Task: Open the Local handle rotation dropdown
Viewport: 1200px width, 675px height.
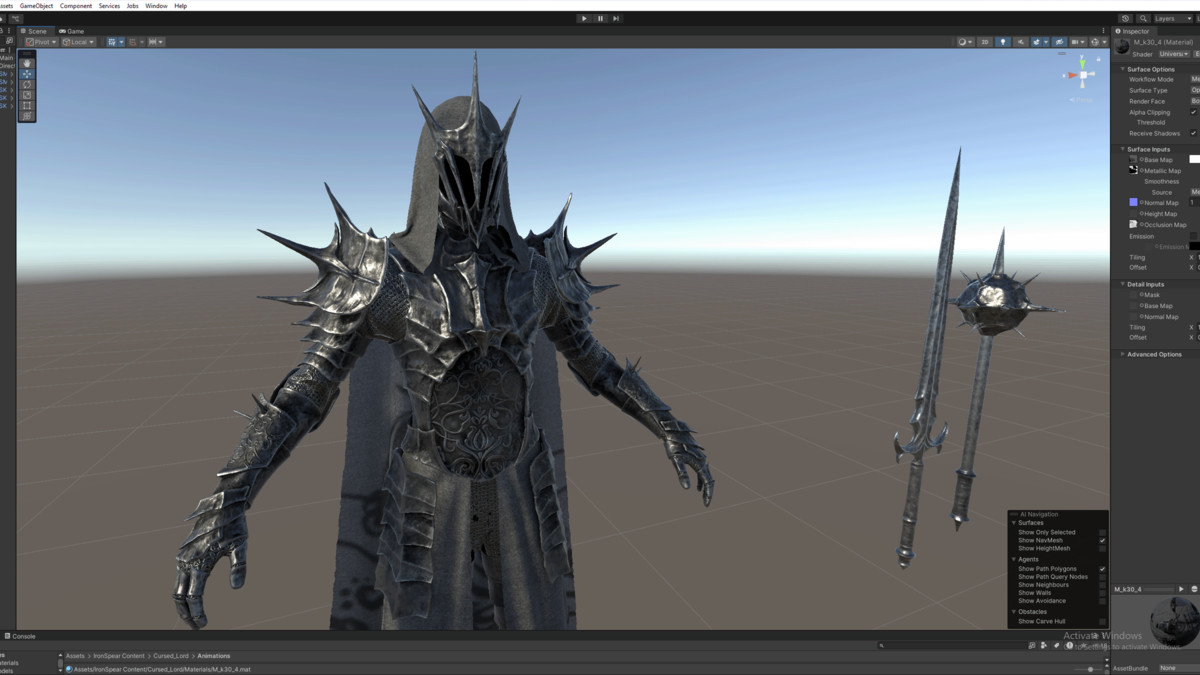Action: 79,42
